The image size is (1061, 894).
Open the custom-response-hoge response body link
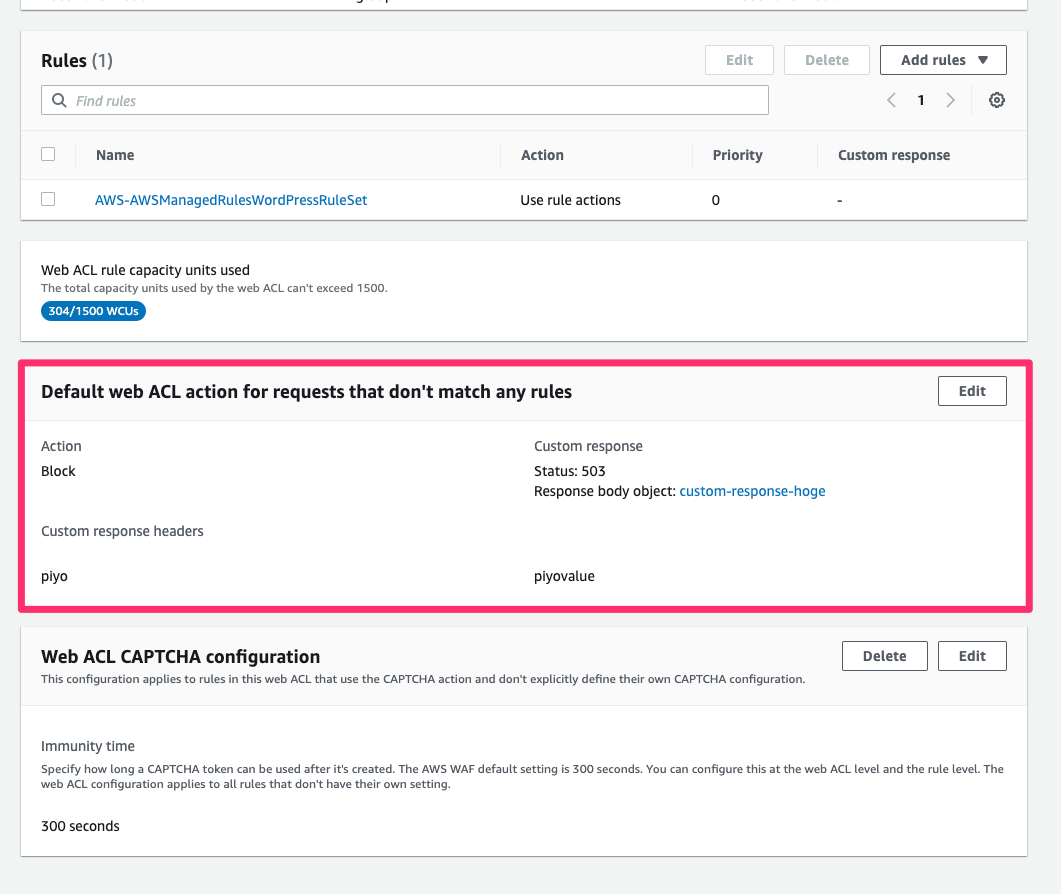[x=752, y=491]
